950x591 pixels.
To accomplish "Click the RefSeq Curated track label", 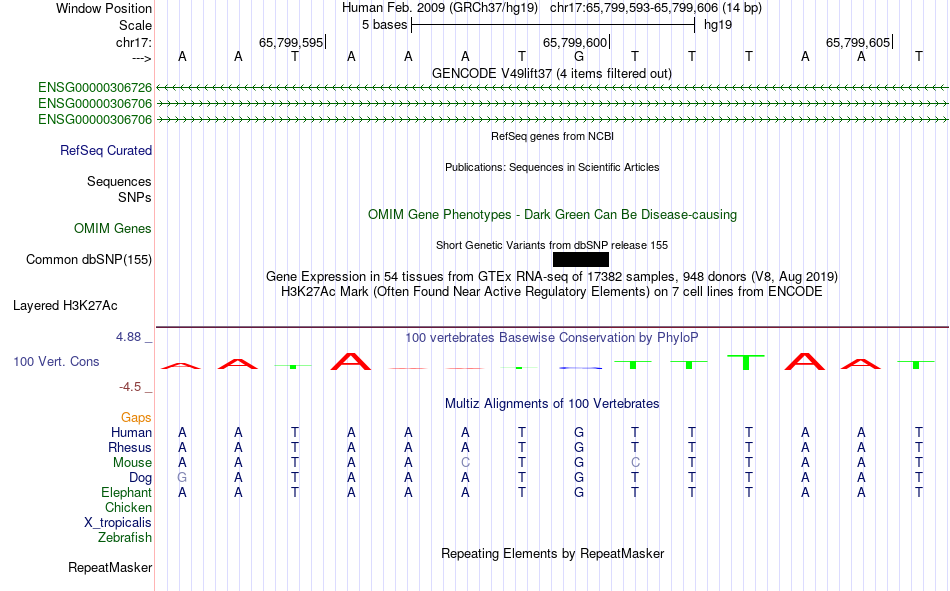I will (x=106, y=150).
